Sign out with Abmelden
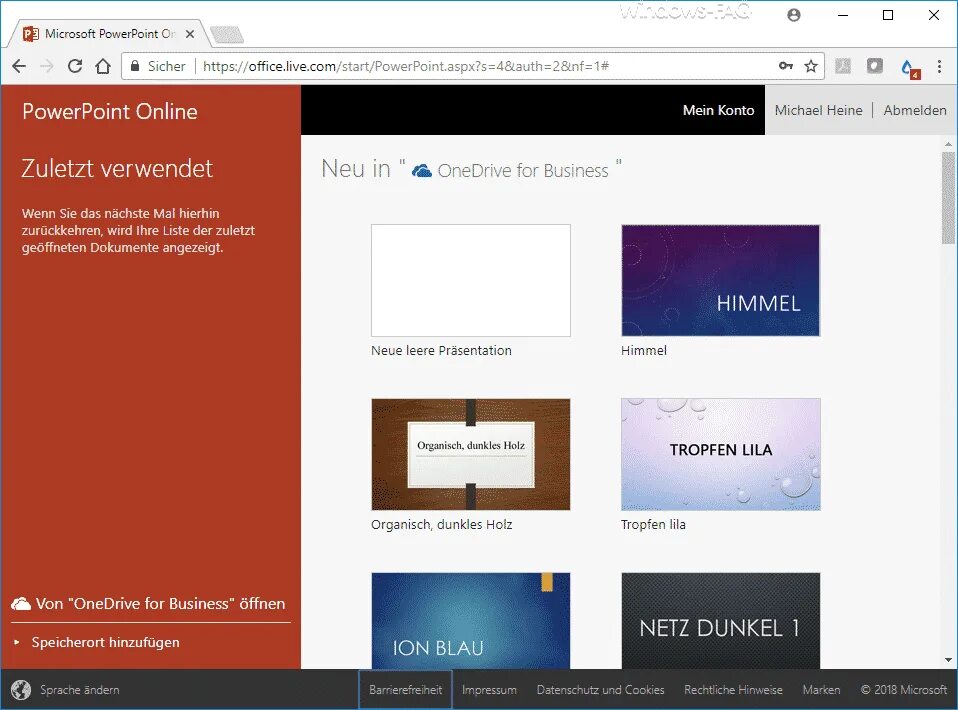 tap(915, 110)
